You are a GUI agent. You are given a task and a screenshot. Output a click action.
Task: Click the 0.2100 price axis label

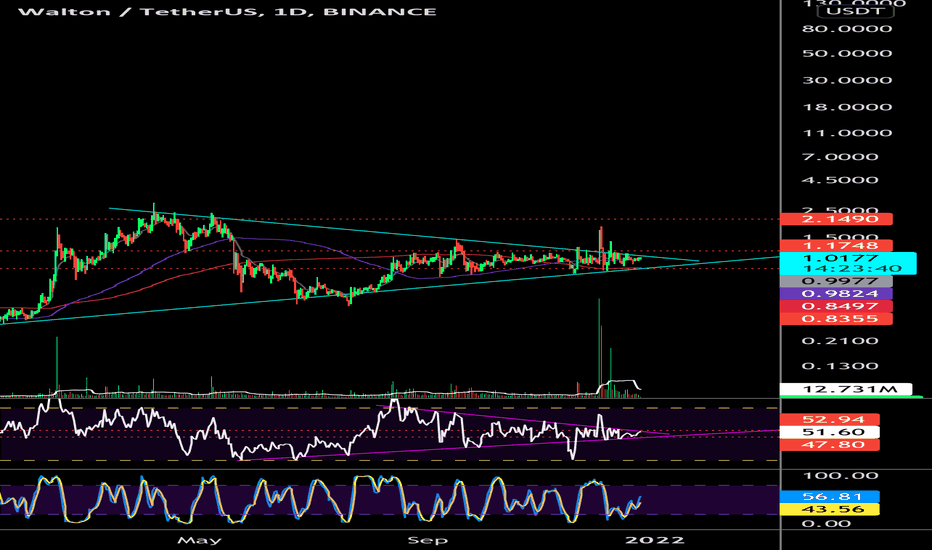(x=840, y=341)
